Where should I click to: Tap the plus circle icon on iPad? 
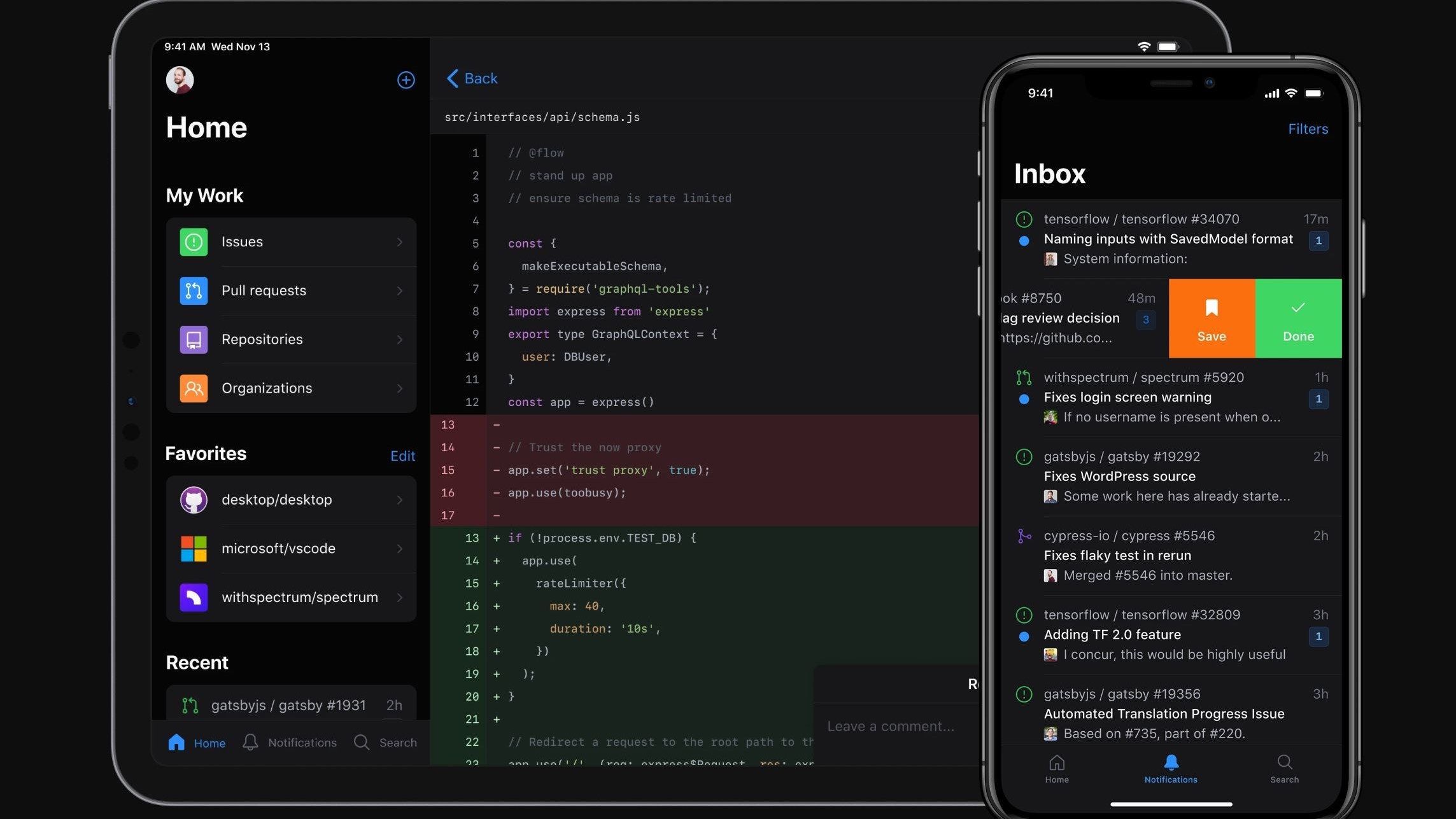406,80
